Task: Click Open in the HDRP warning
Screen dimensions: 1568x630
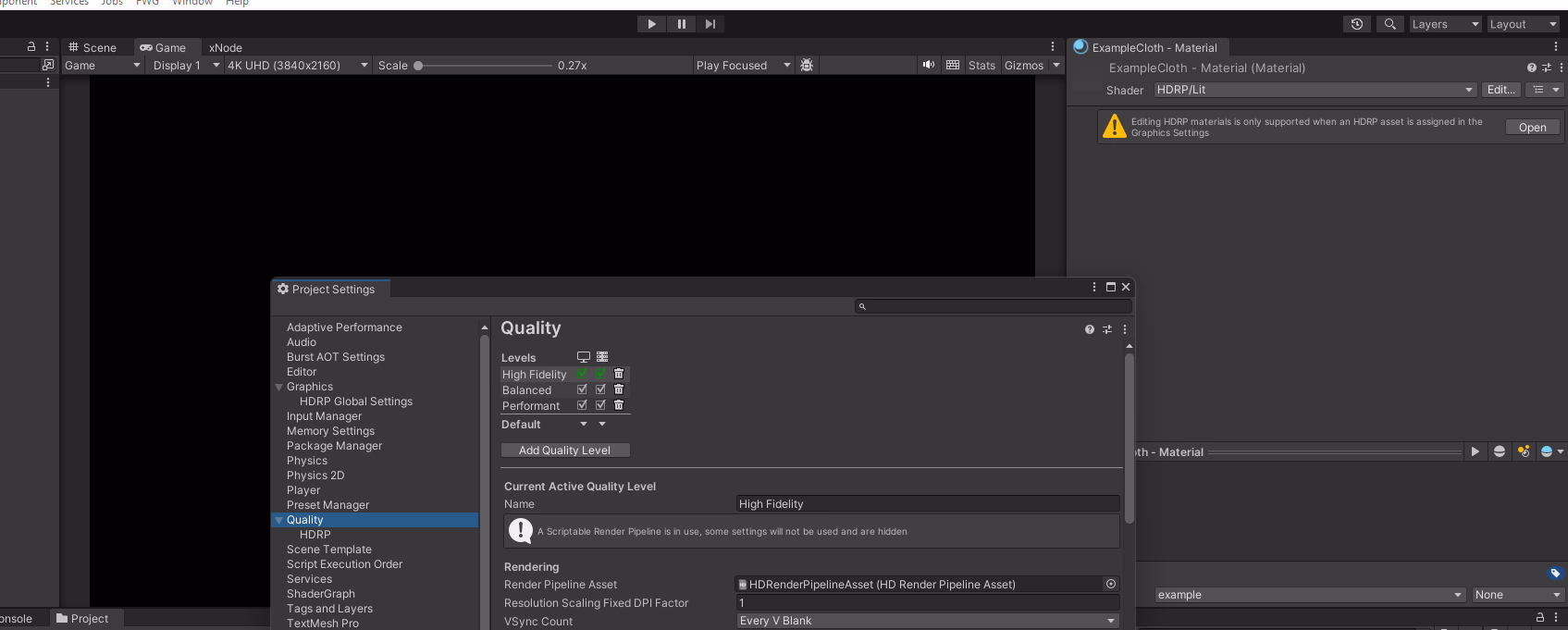Action: [x=1532, y=128]
